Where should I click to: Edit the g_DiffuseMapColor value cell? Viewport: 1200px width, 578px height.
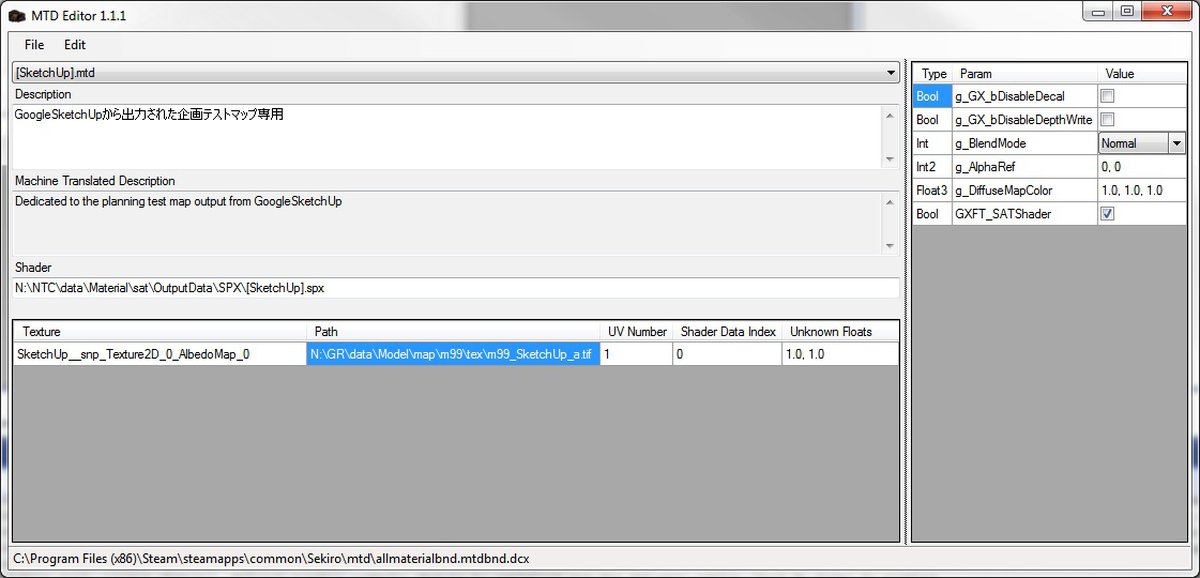(1141, 190)
